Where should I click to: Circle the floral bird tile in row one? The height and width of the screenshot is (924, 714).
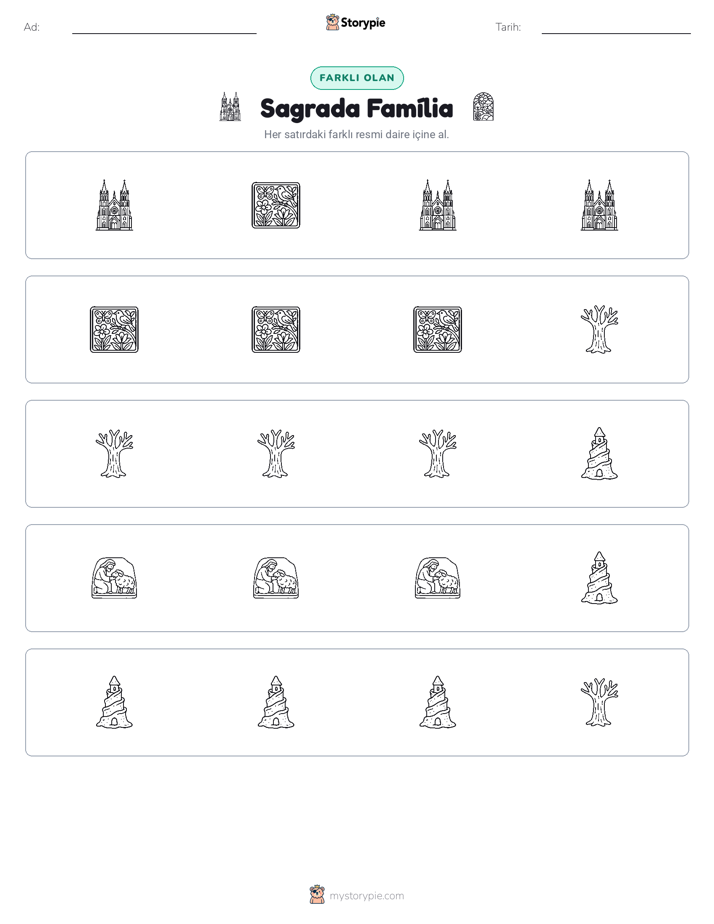(x=276, y=205)
